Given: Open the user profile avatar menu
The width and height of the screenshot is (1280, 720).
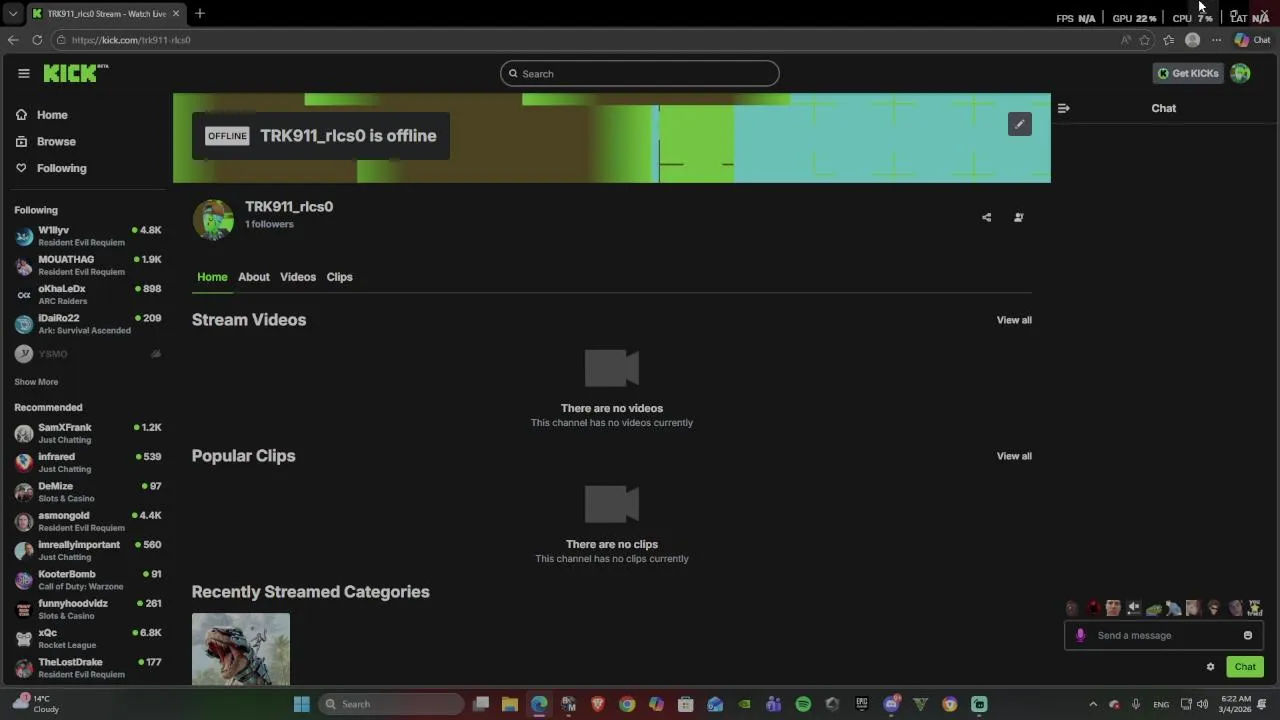Looking at the screenshot, I should click(x=1240, y=73).
